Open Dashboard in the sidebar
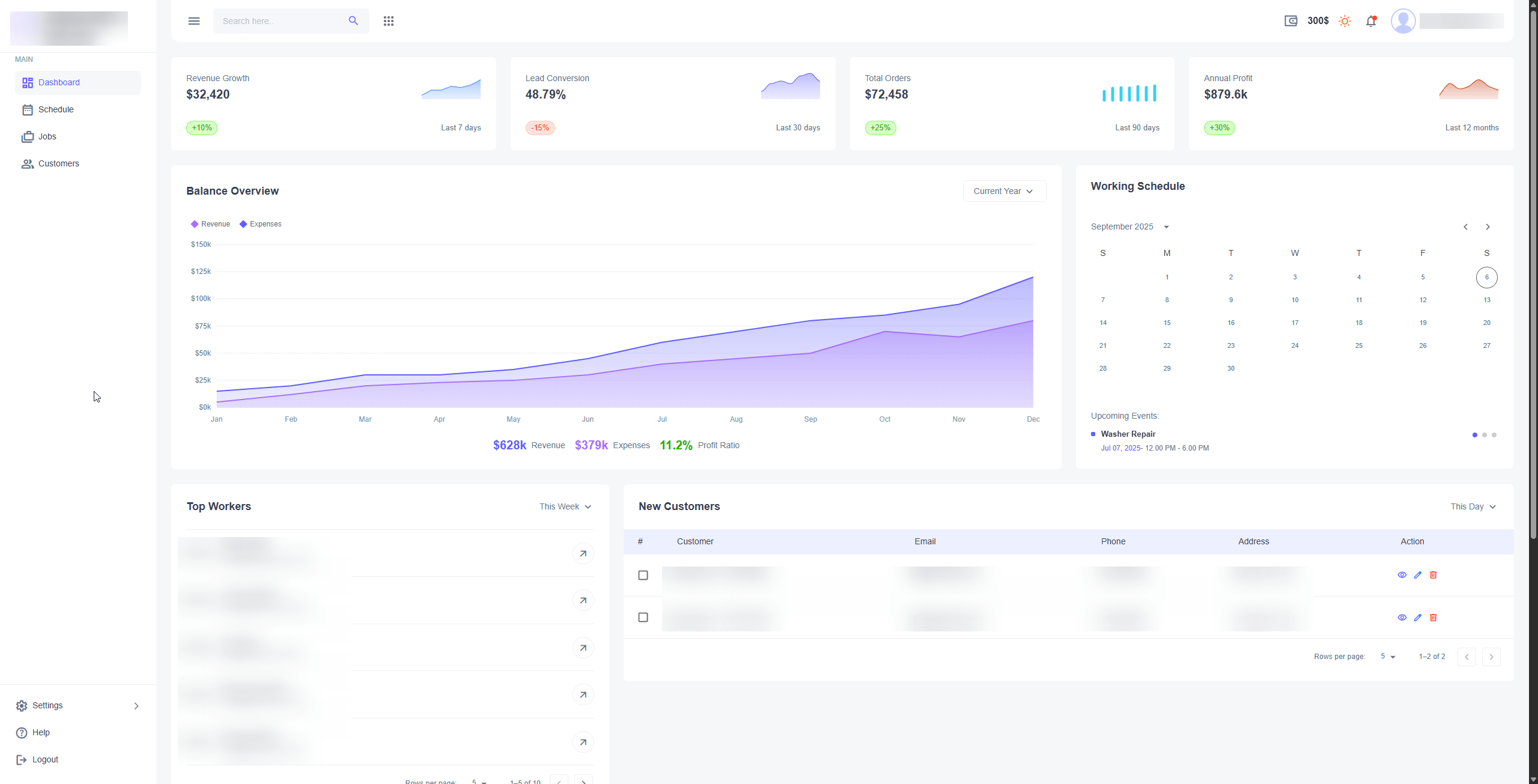The image size is (1538, 784). pyautogui.click(x=78, y=82)
